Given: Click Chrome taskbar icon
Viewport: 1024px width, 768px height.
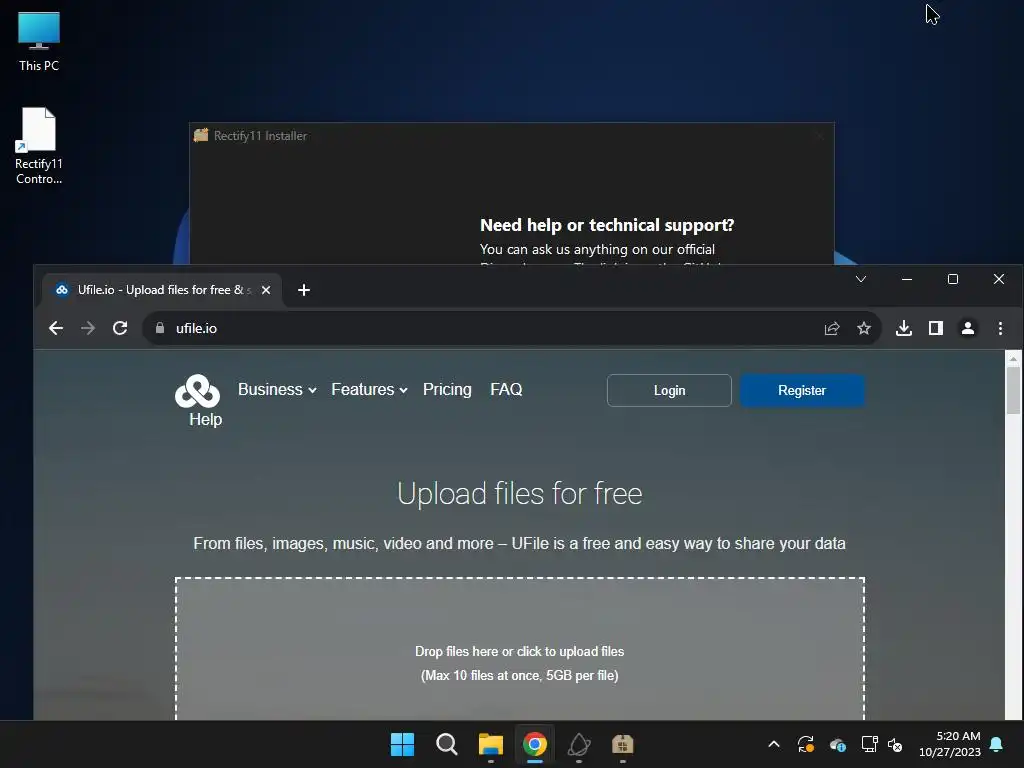Looking at the screenshot, I should tap(534, 744).
